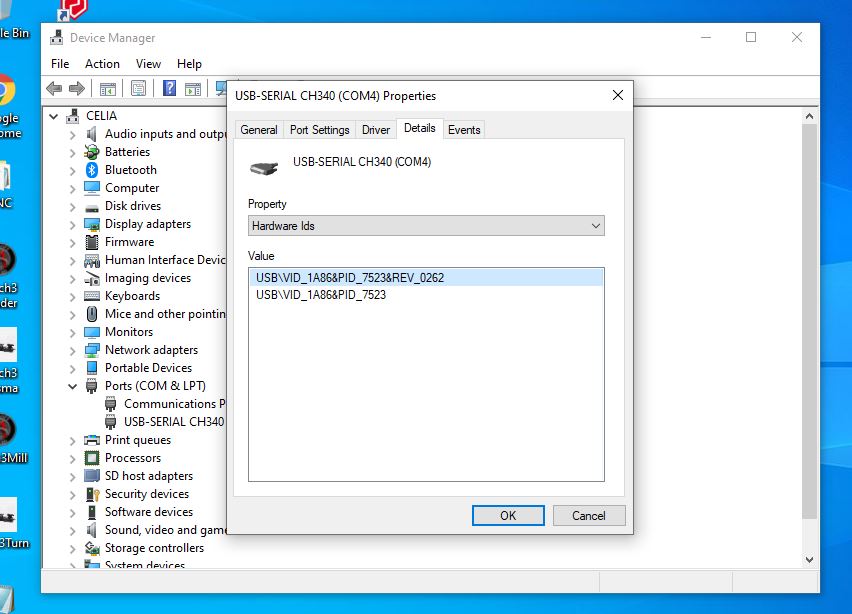Select the Print queues printer icon
This screenshot has height=614, width=852.
[x=92, y=440]
